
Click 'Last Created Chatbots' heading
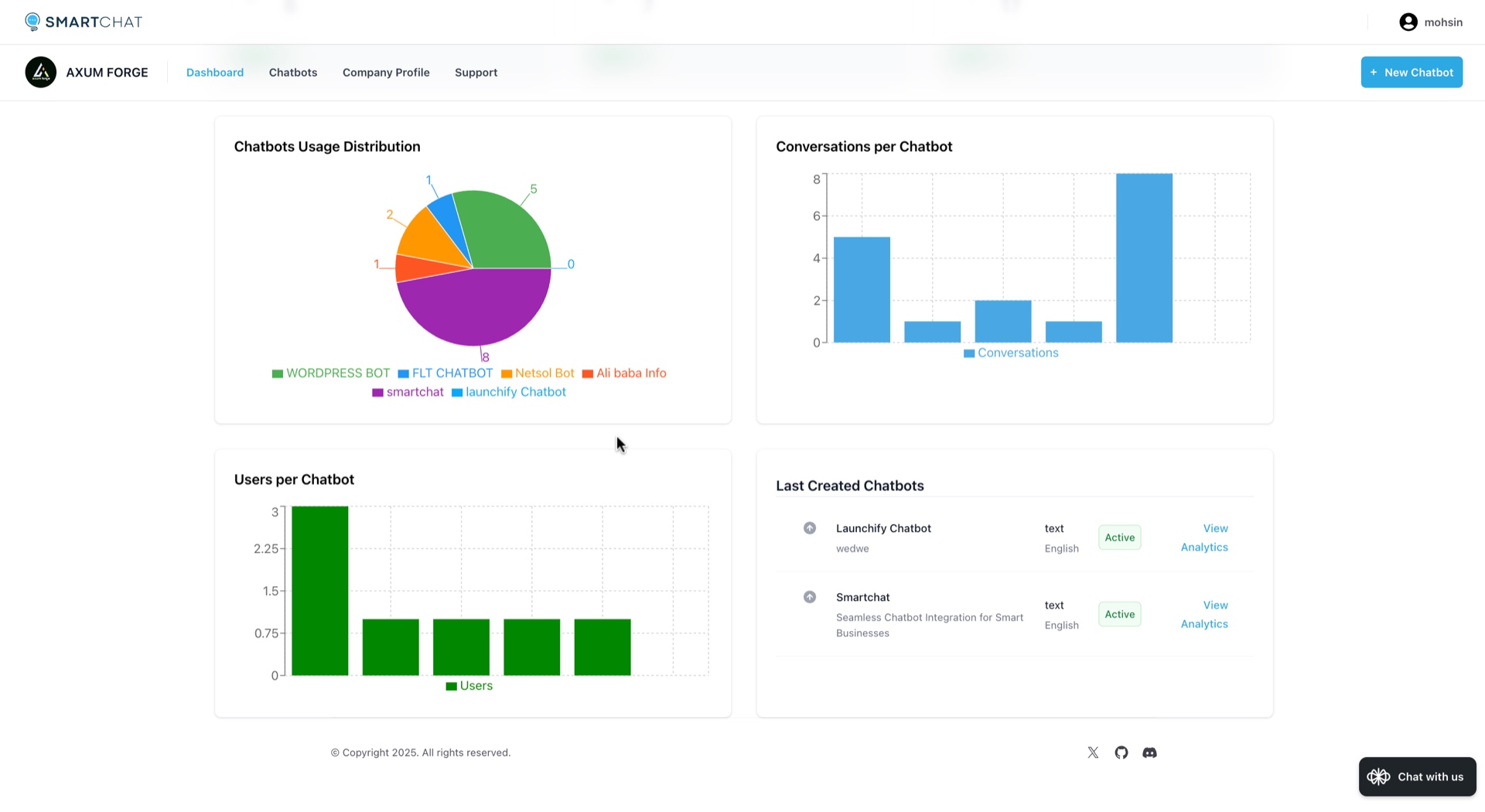pos(850,486)
